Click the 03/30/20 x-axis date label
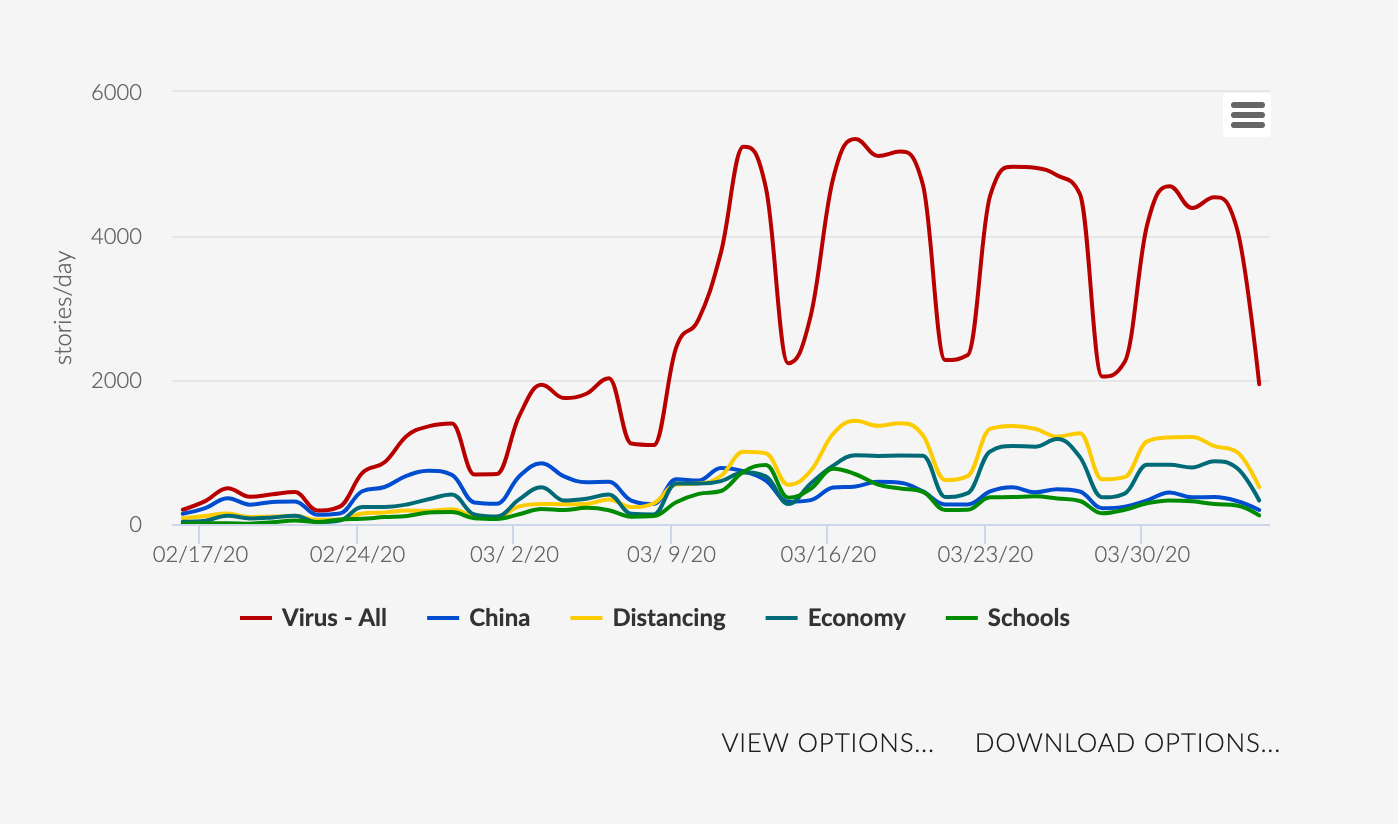1398x824 pixels. coord(1142,554)
